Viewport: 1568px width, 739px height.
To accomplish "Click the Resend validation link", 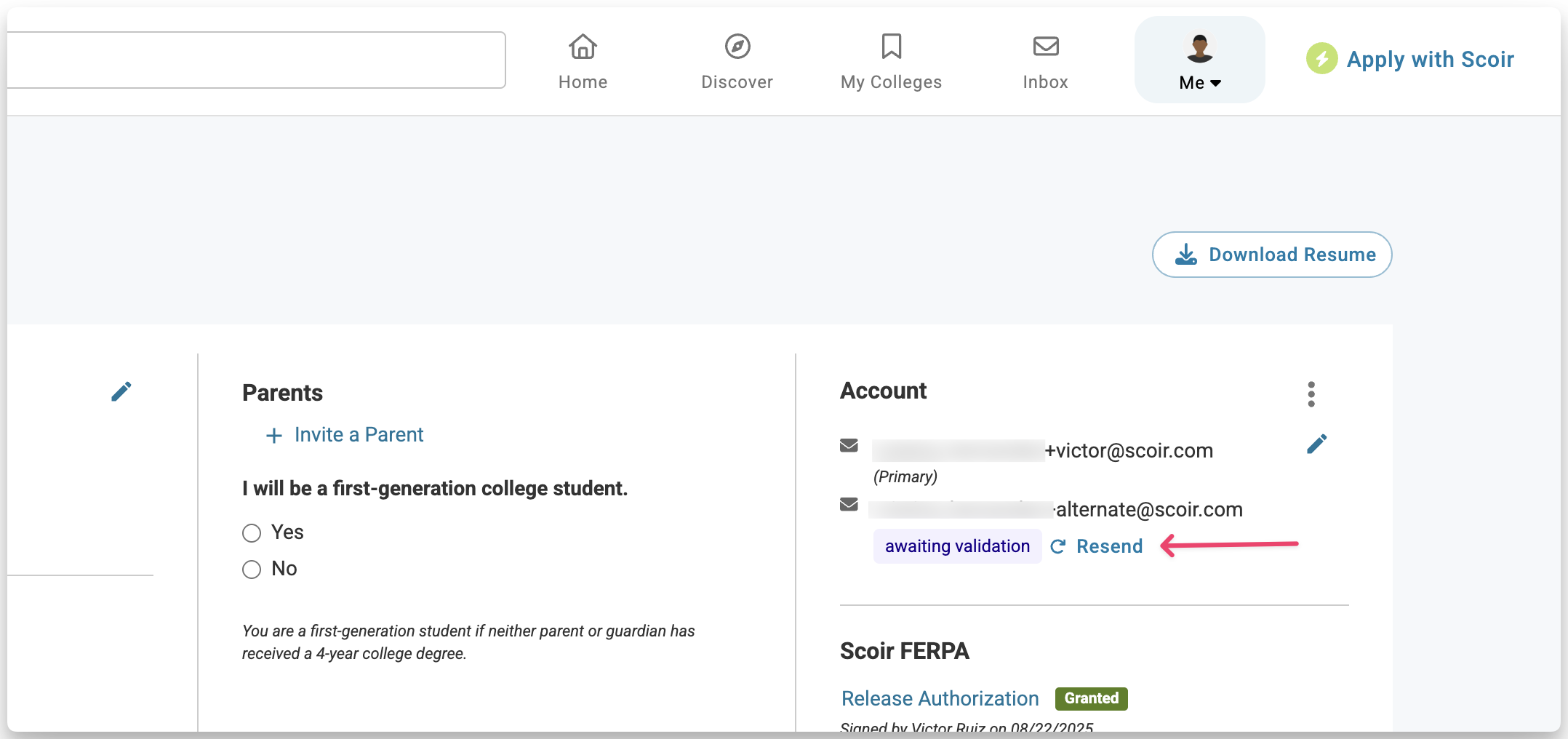I will (1109, 546).
